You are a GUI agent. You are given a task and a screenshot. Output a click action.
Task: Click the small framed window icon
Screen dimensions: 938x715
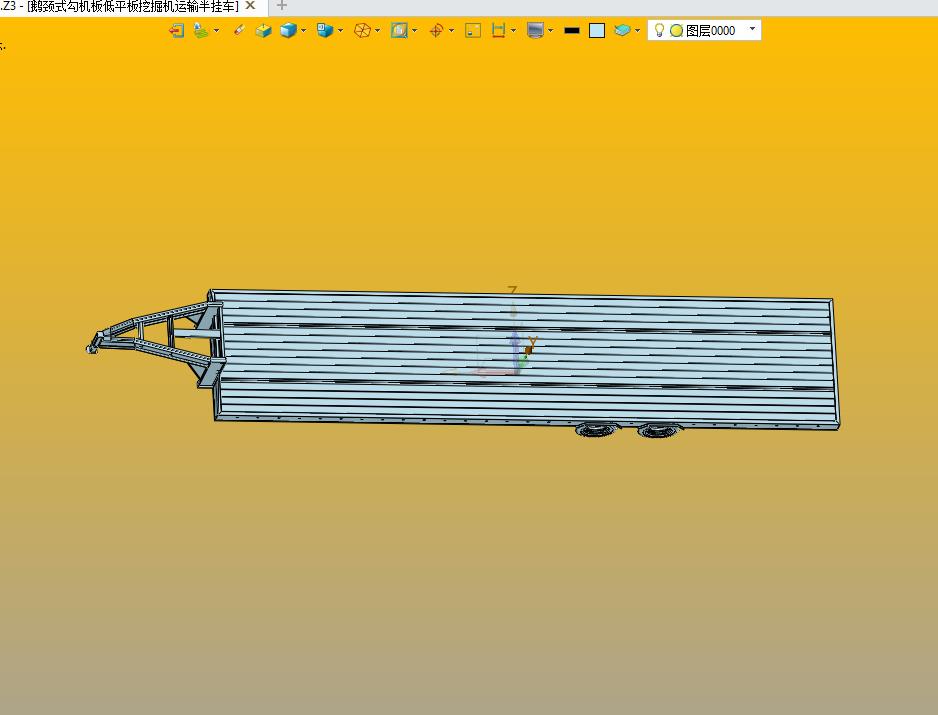click(473, 30)
